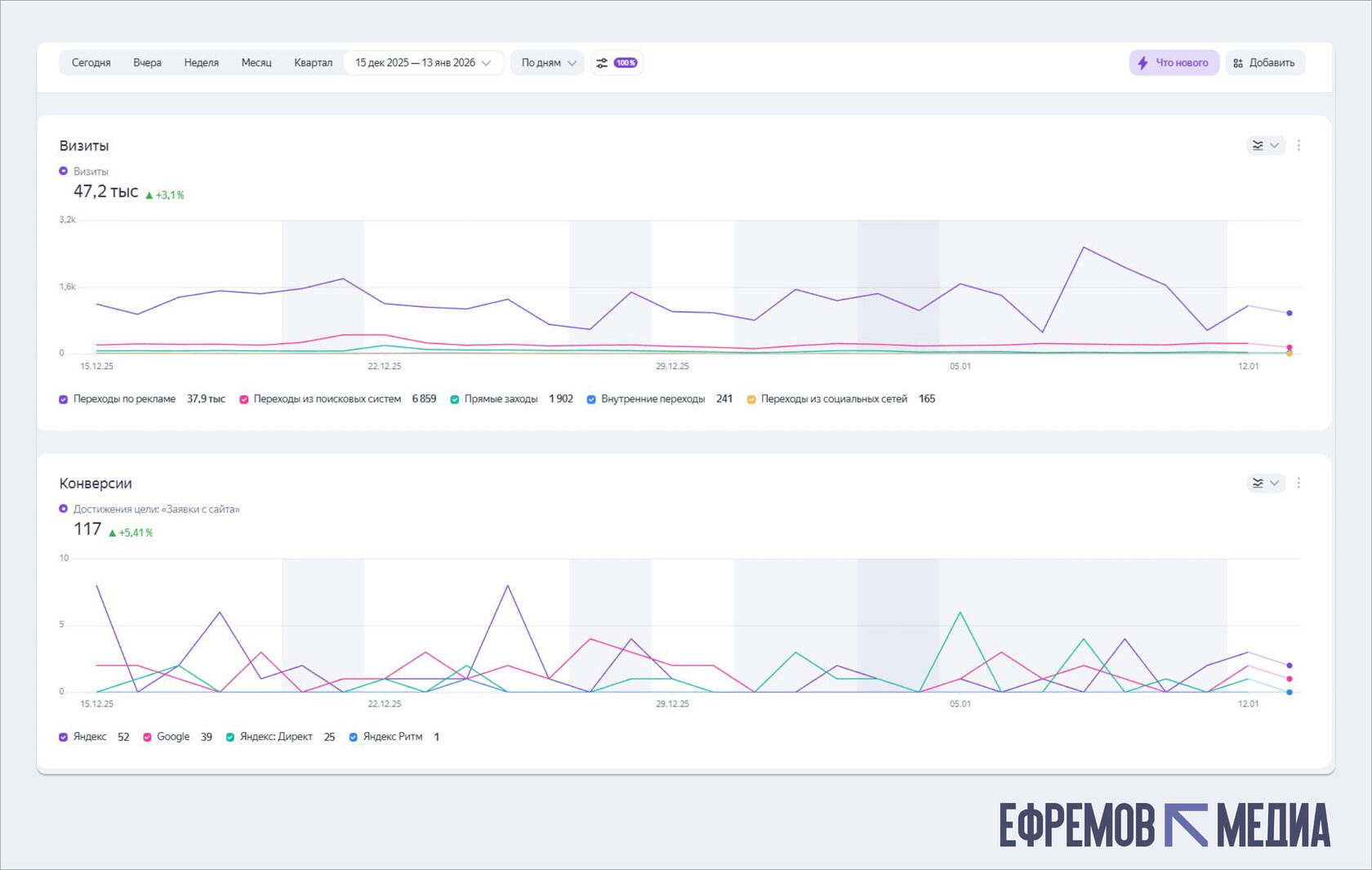Click the chart type icon in Конверсии widget
This screenshot has width=1372, height=870.
tap(1258, 483)
